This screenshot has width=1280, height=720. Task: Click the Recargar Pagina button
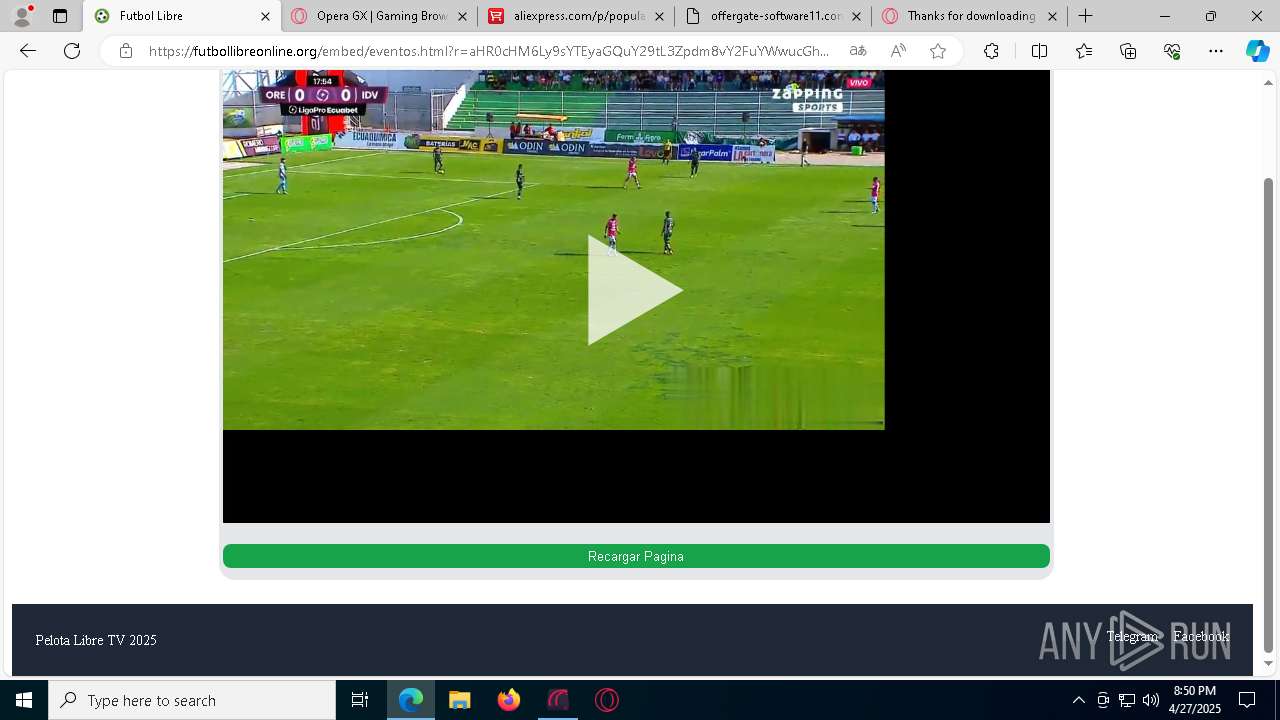[636, 556]
